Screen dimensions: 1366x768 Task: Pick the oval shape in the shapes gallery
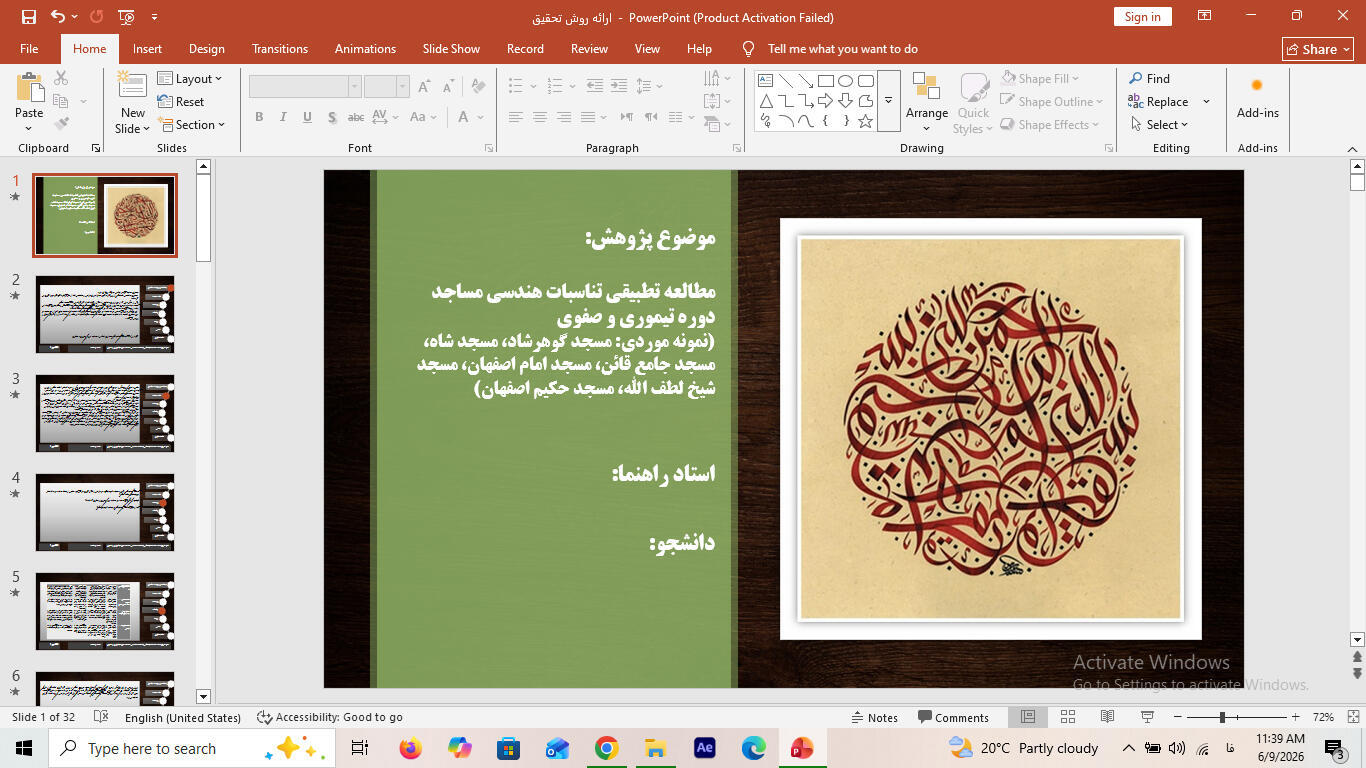pos(846,81)
